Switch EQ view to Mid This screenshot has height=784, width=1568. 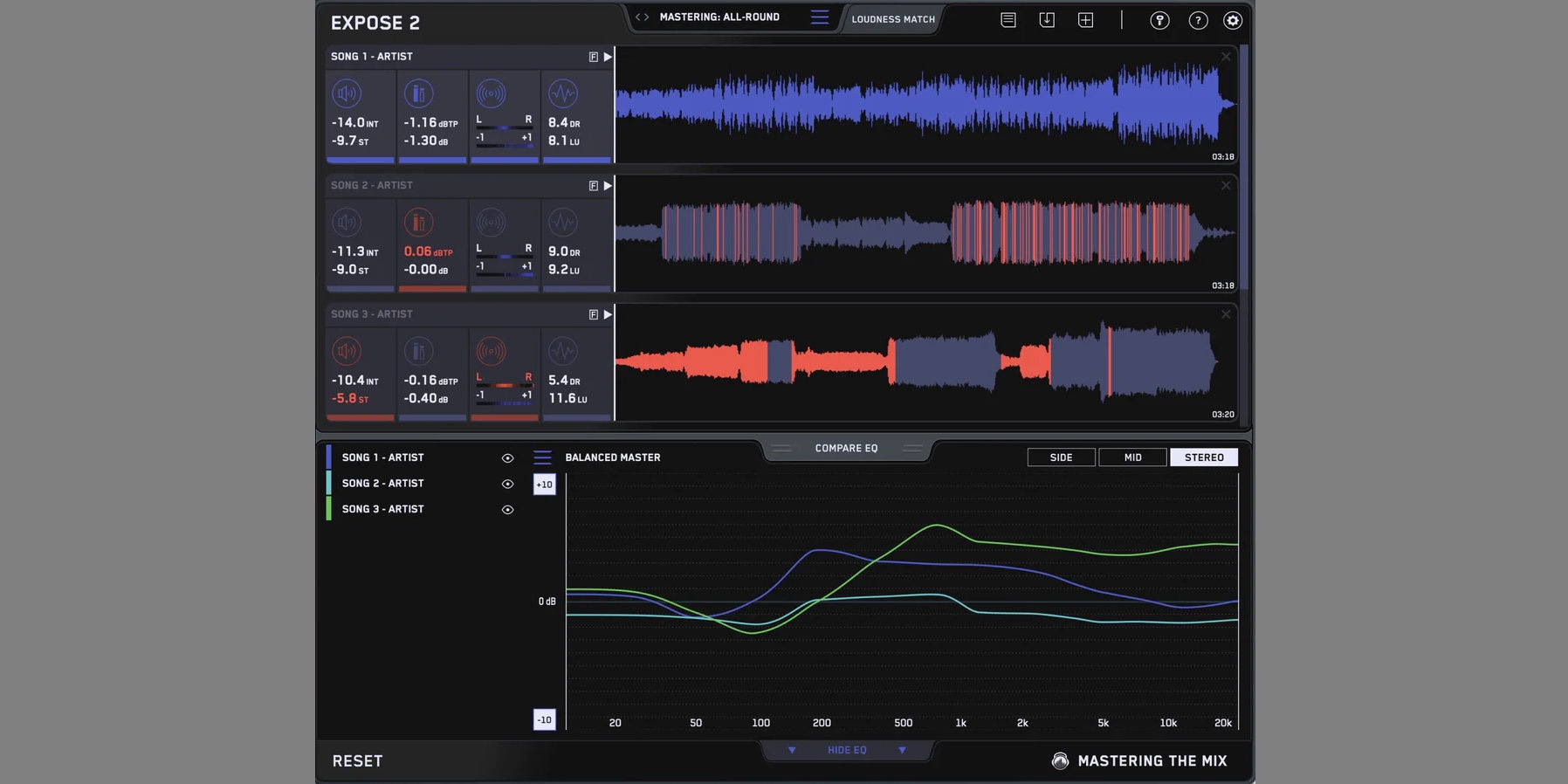coord(1132,457)
